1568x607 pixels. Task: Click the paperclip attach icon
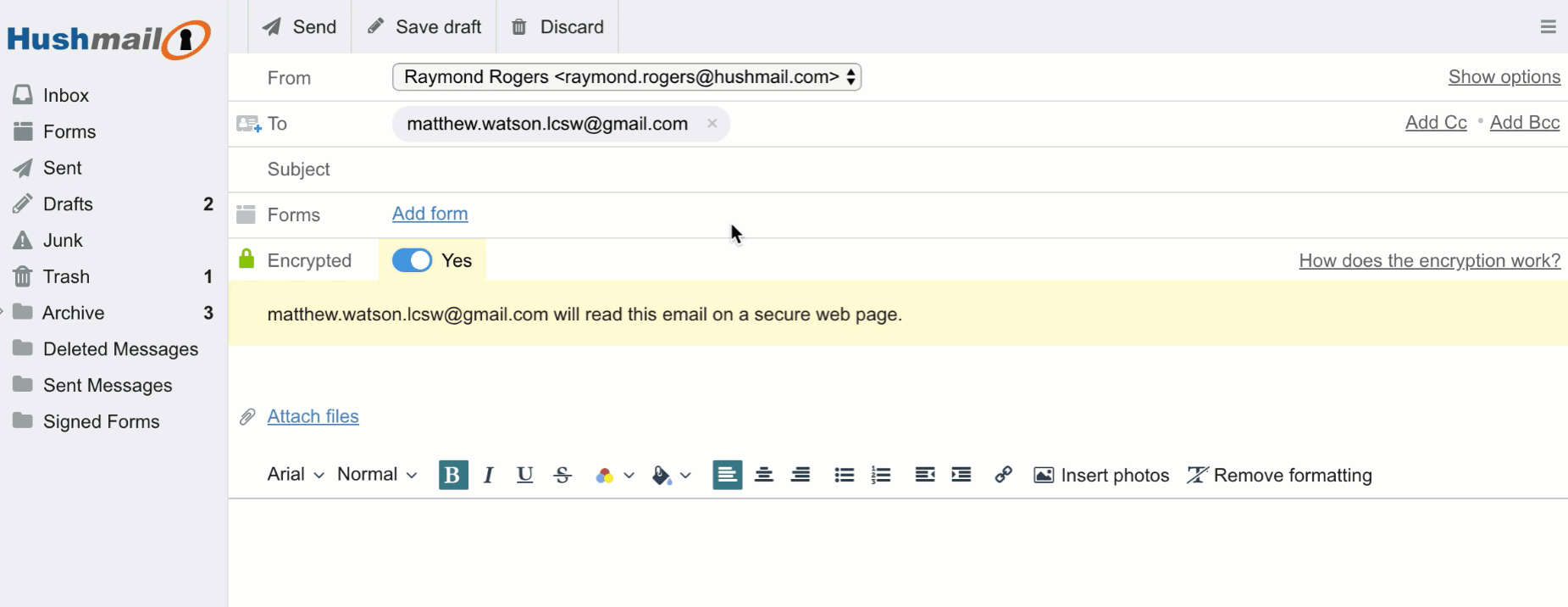click(x=247, y=416)
